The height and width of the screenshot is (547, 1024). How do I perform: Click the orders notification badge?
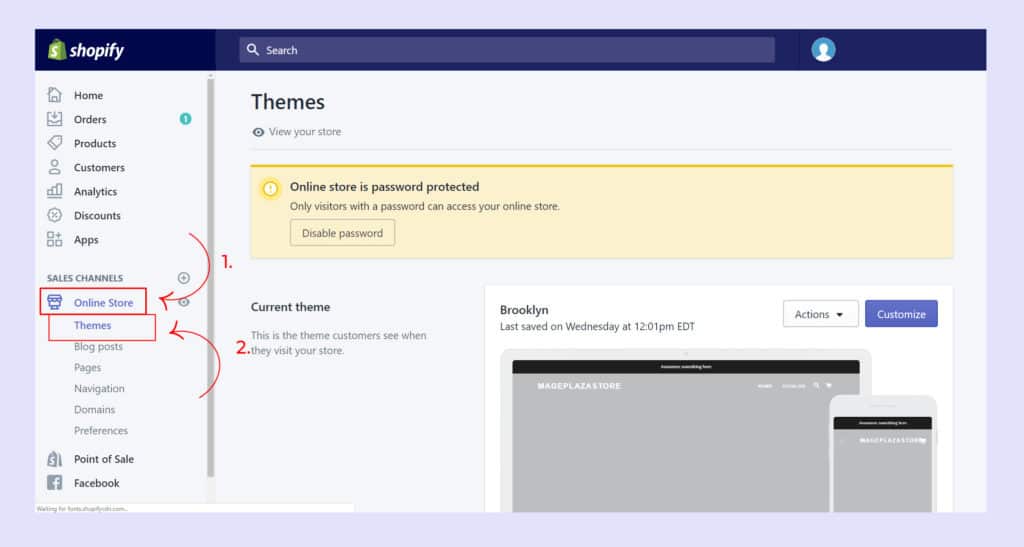[x=185, y=119]
